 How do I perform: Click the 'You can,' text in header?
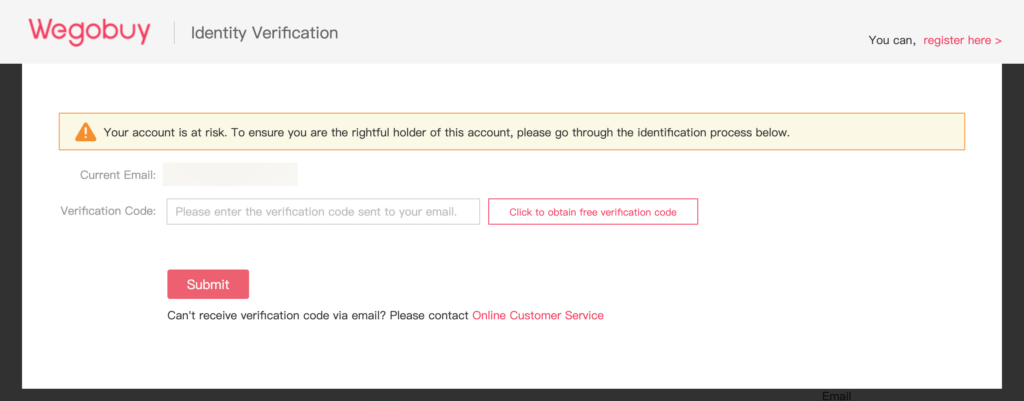click(892, 40)
